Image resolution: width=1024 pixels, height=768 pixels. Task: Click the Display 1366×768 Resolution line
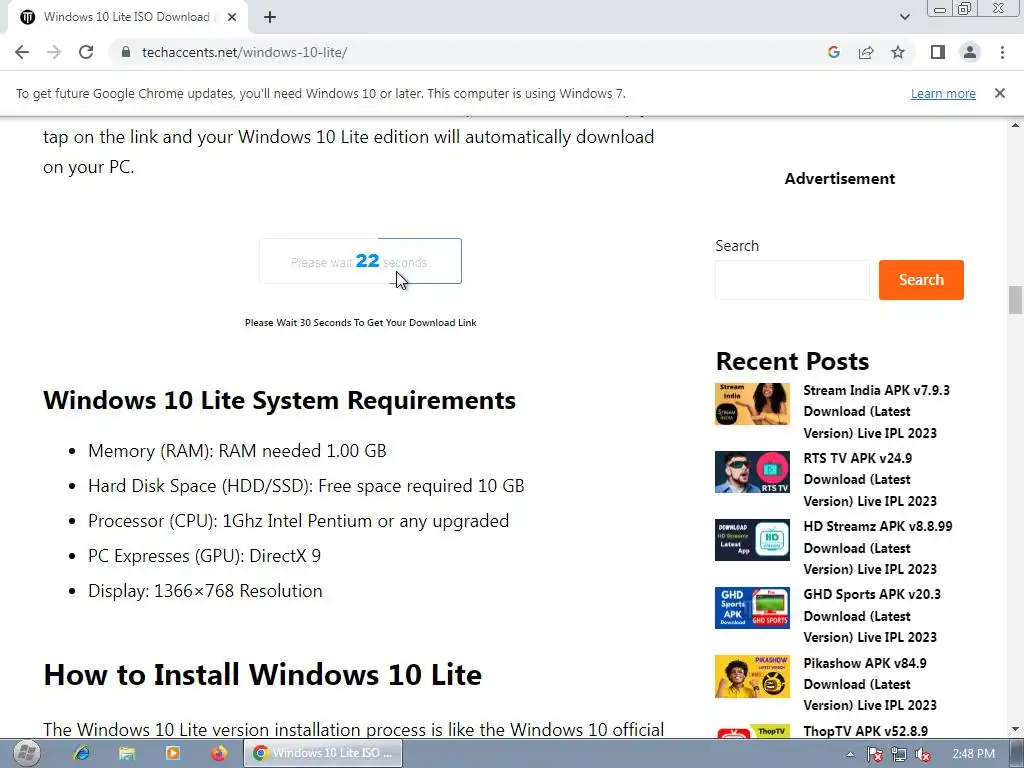point(205,591)
